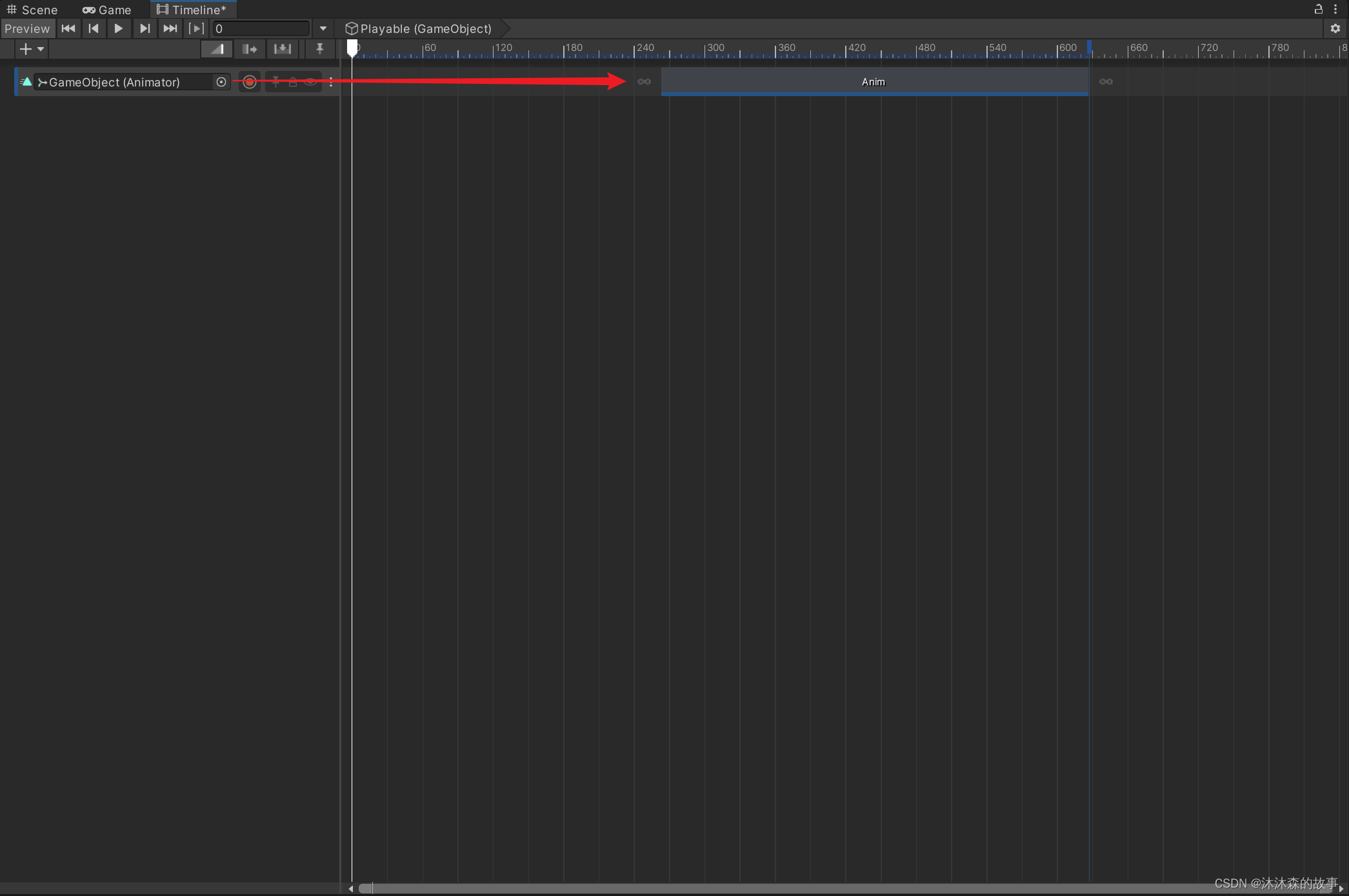Toggle the Preview button
The width and height of the screenshot is (1349, 896).
tap(27, 28)
